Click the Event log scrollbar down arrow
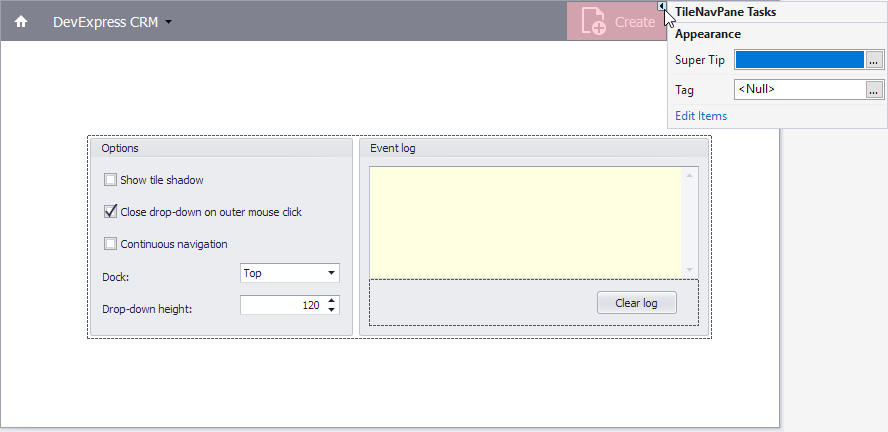The width and height of the screenshot is (888, 432). point(689,270)
